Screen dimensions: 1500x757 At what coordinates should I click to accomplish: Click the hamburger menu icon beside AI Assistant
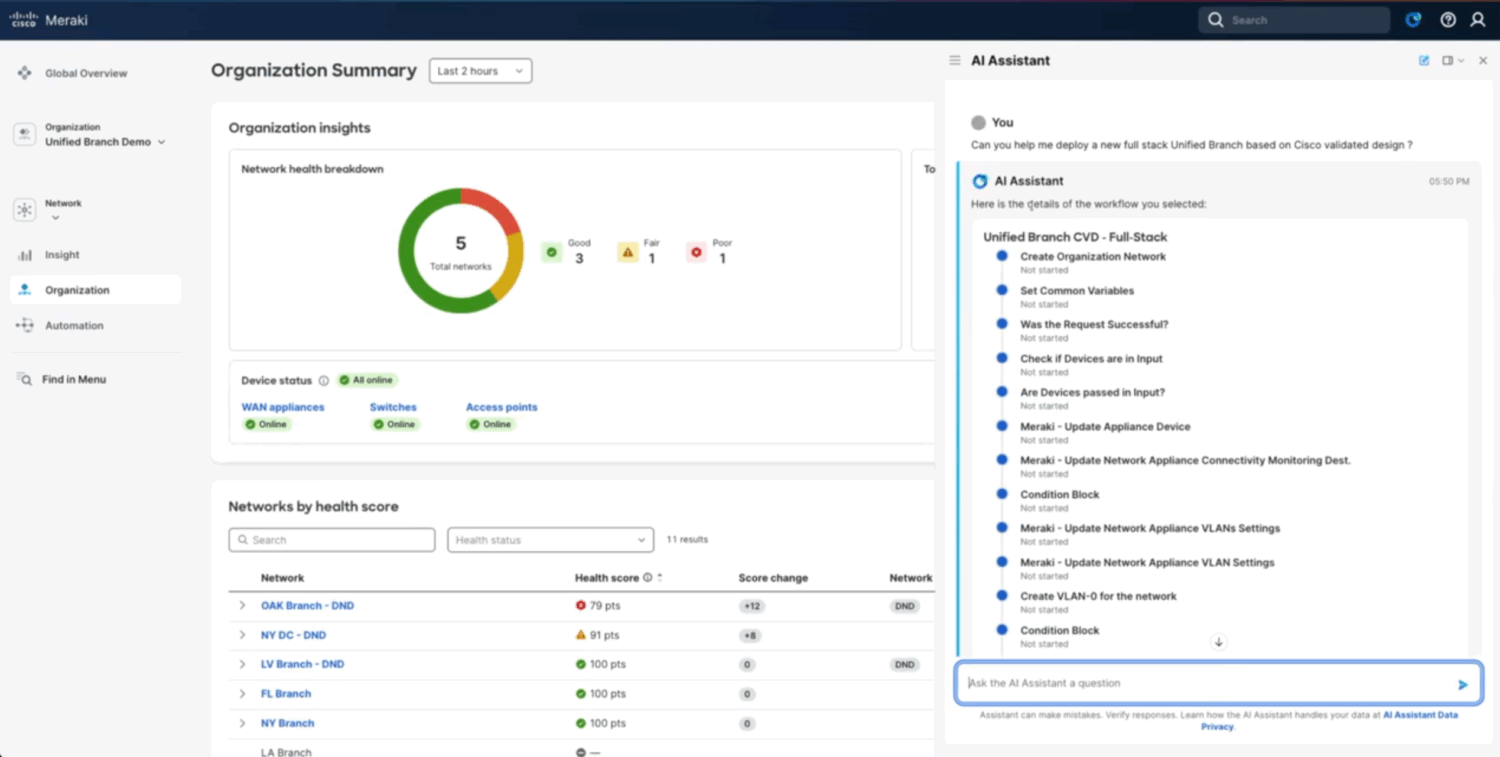(954, 60)
